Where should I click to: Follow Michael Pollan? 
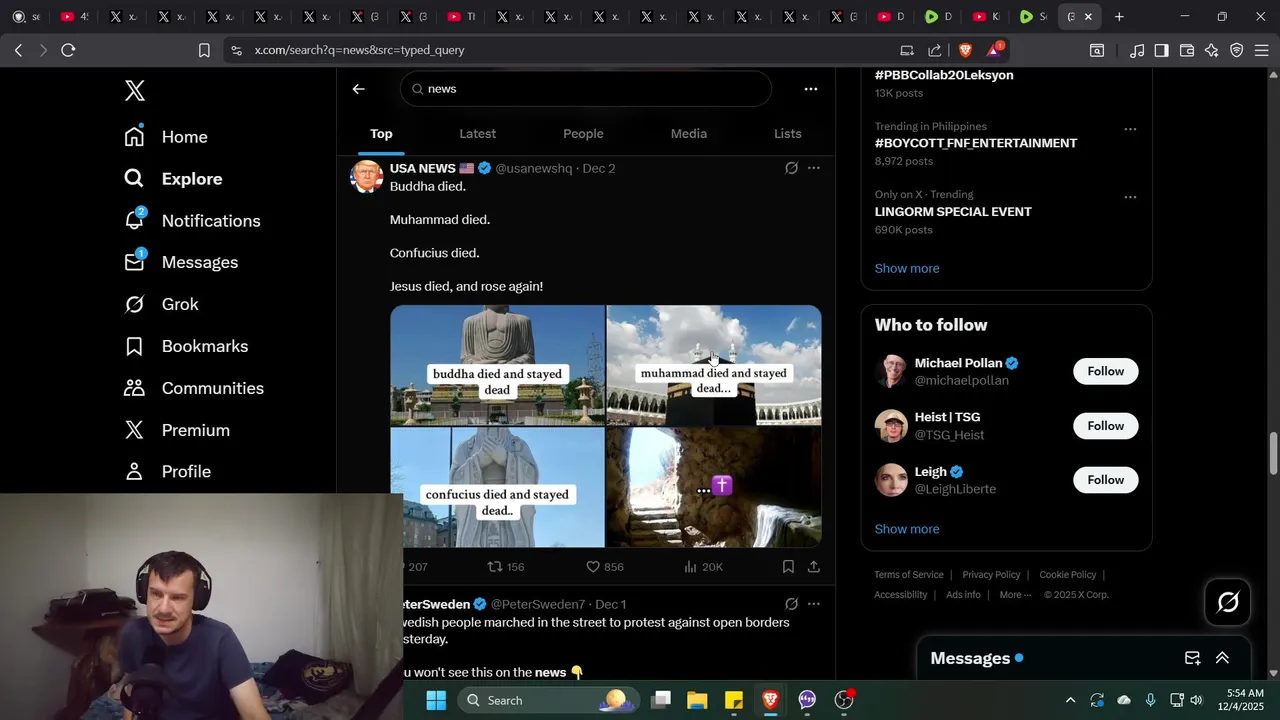(1105, 372)
